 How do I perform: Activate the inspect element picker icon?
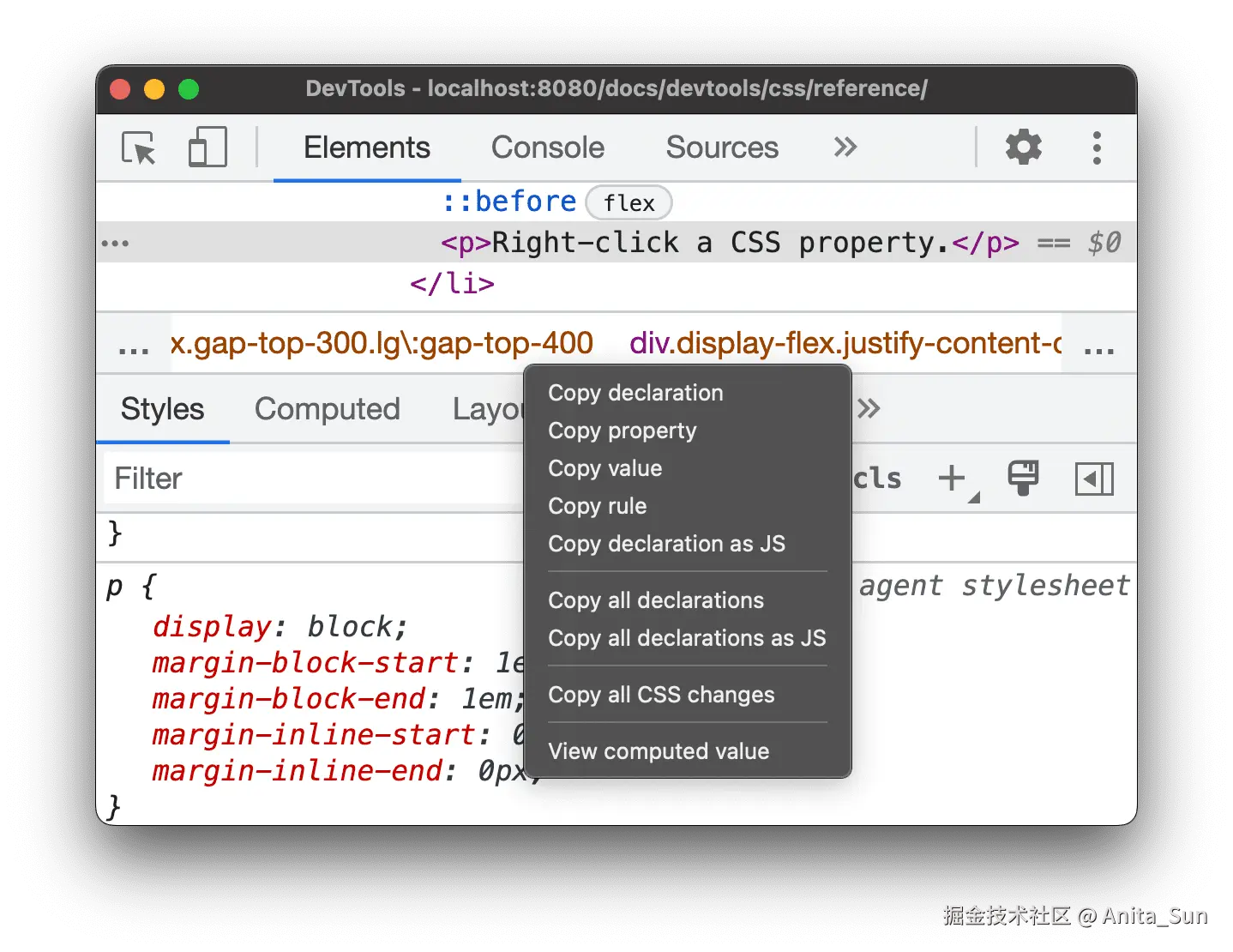tap(138, 148)
